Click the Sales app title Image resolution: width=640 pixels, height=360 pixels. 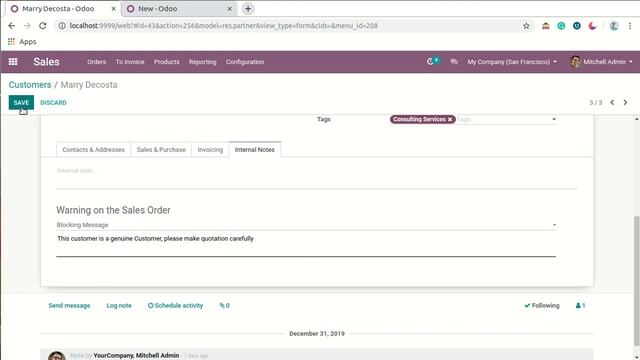coord(47,62)
